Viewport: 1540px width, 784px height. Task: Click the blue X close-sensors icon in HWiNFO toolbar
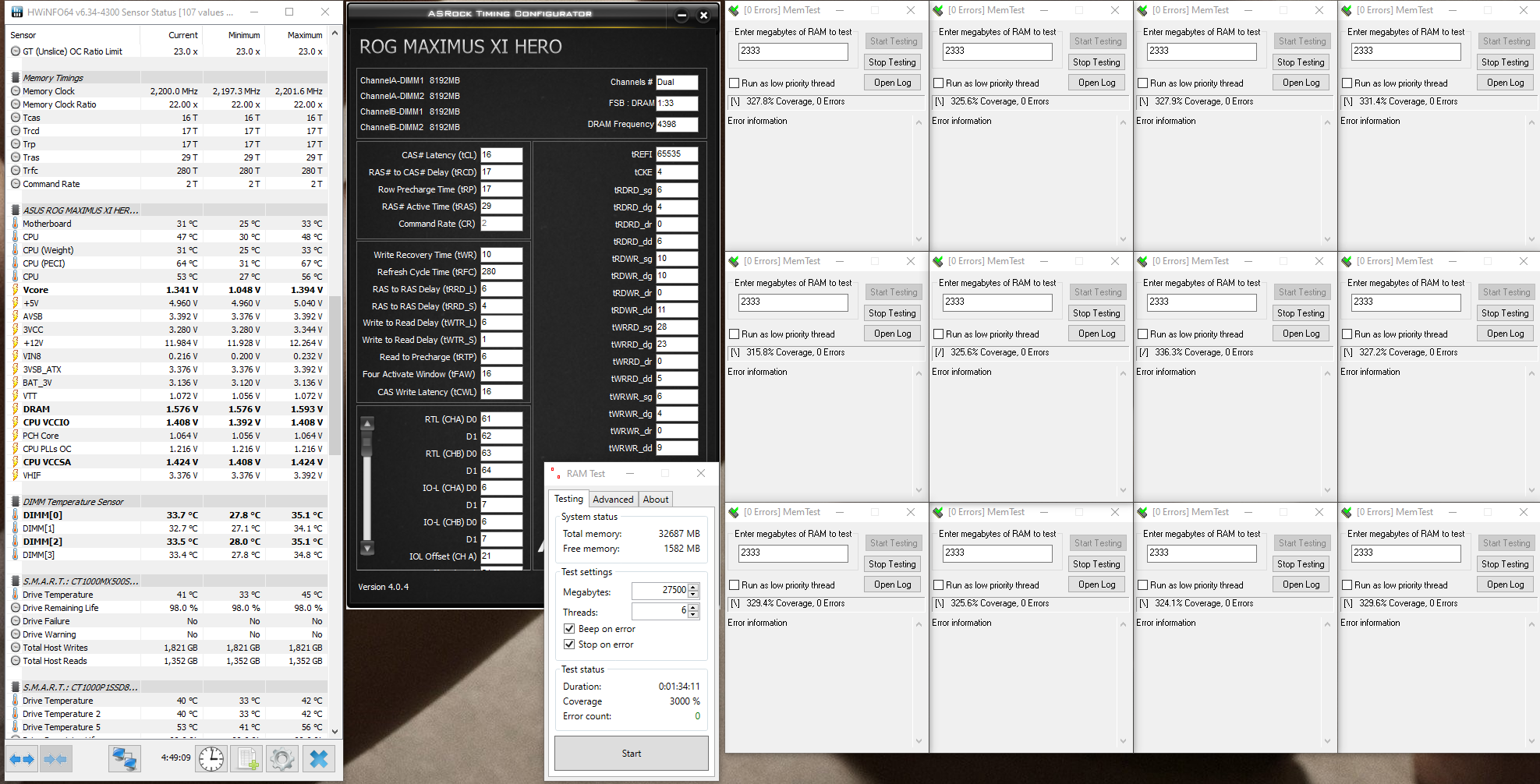318,758
